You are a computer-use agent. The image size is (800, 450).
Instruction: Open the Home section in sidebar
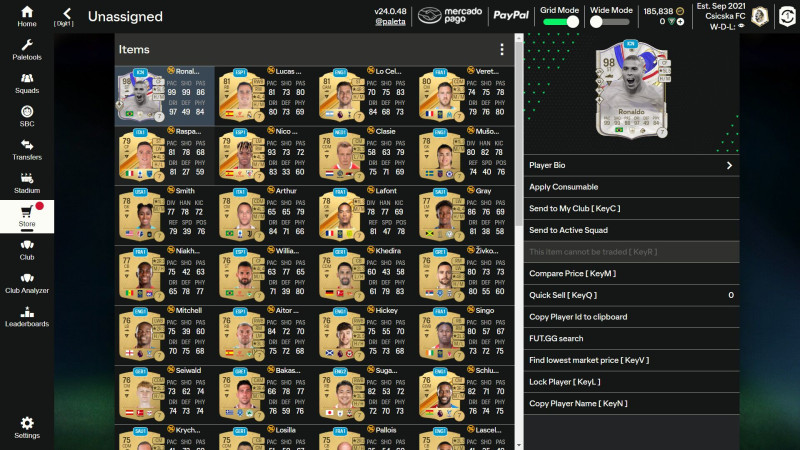(27, 16)
